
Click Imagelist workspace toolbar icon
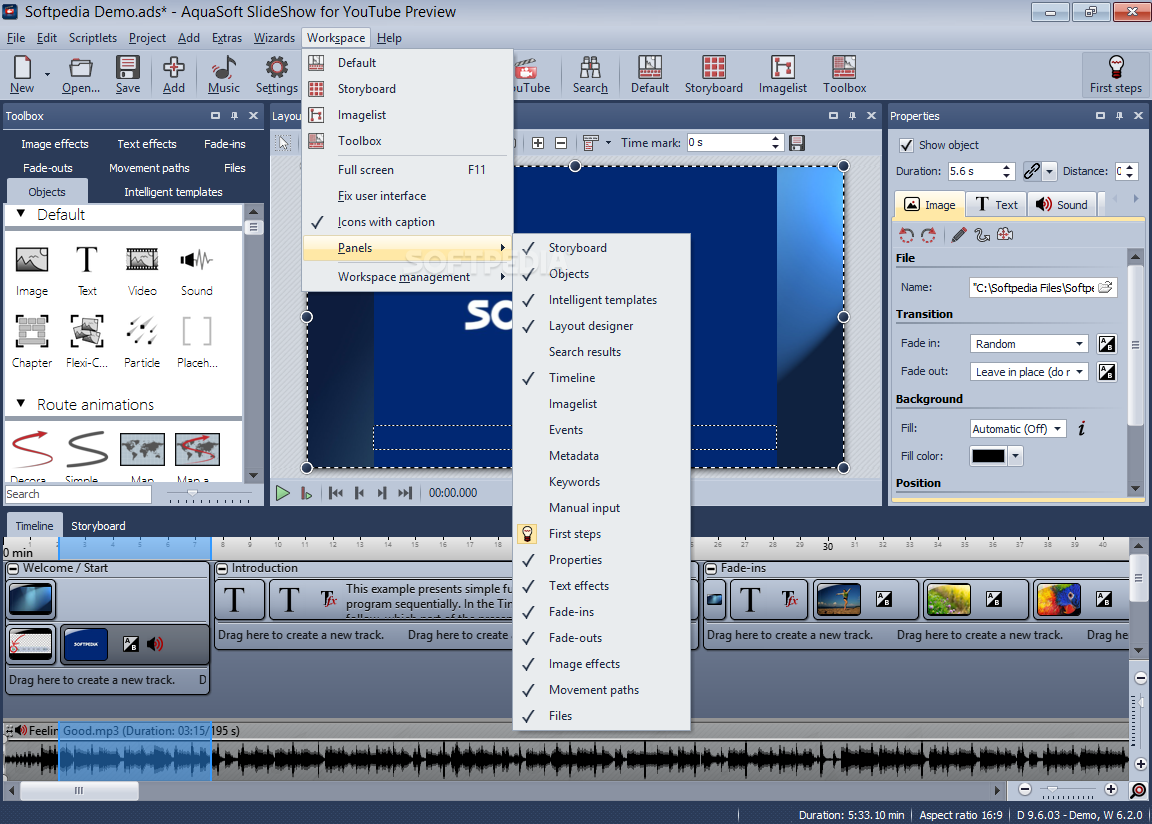coord(782,74)
